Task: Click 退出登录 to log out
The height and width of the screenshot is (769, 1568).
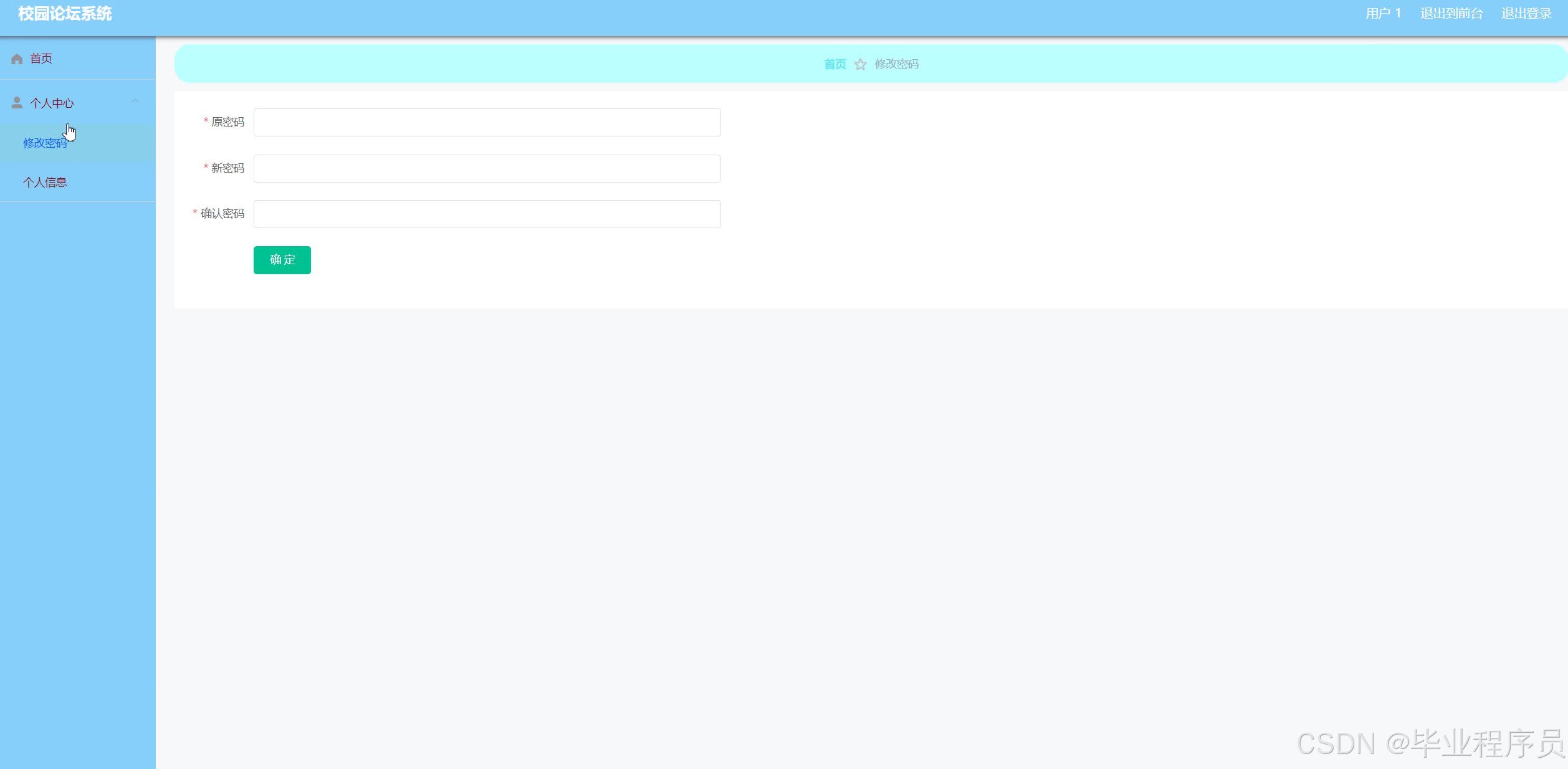Action: point(1526,14)
